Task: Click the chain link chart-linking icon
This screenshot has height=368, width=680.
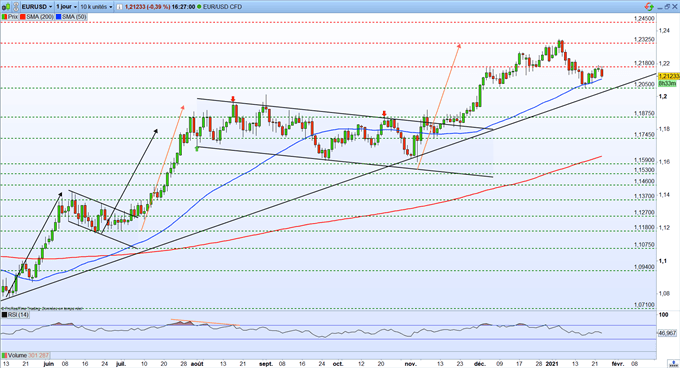Action: (x=16, y=7)
